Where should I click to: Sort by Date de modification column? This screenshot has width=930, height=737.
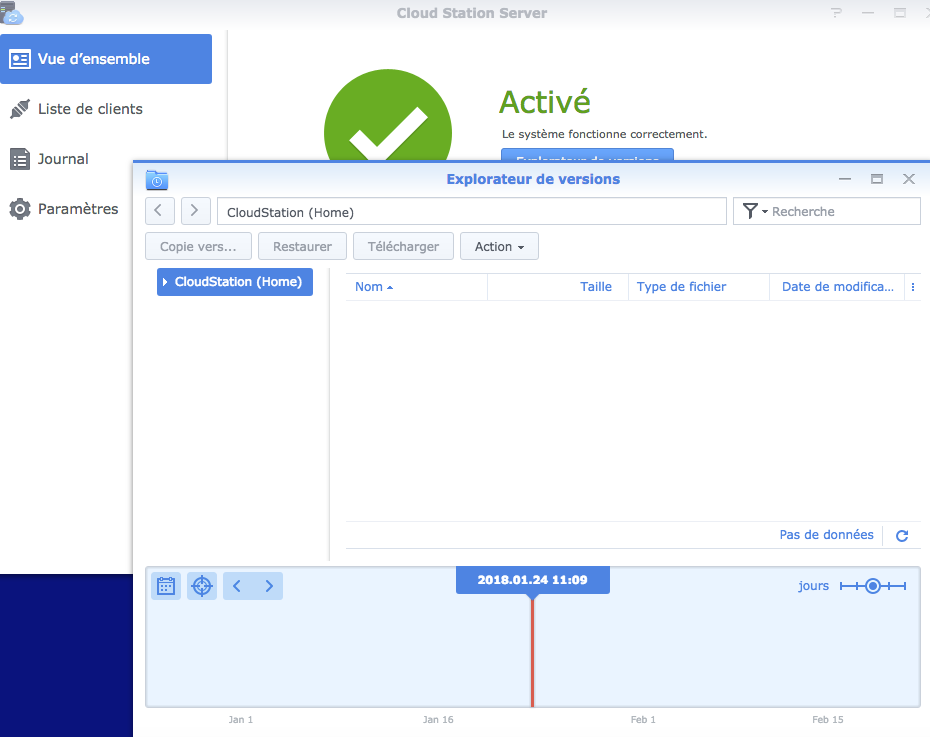(x=837, y=287)
